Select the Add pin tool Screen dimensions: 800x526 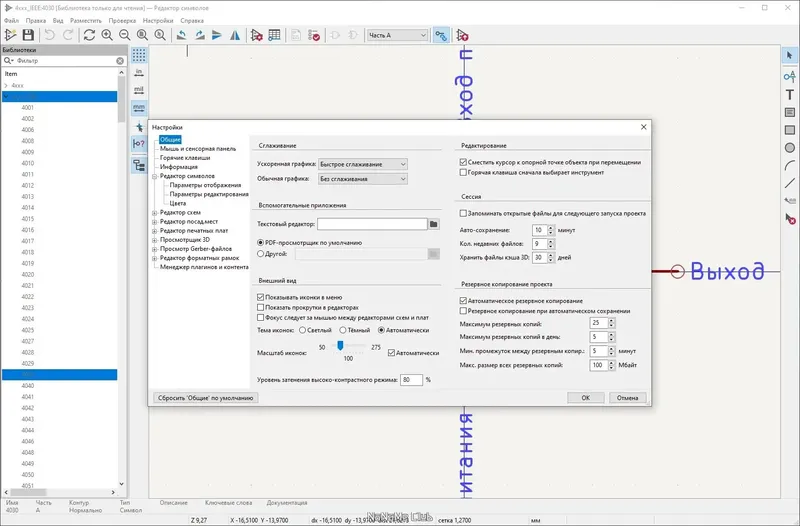(789, 77)
